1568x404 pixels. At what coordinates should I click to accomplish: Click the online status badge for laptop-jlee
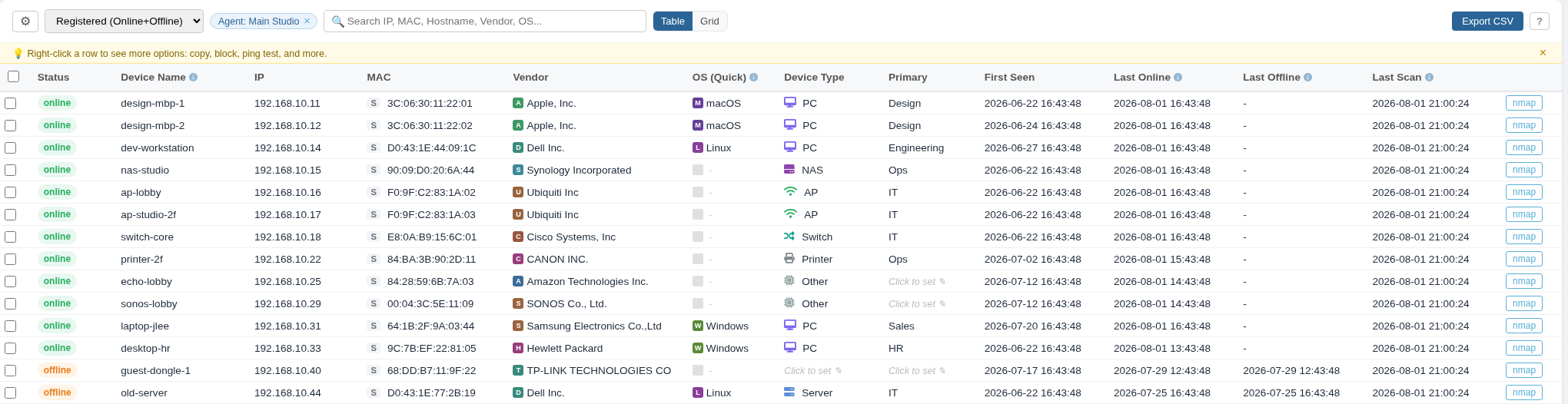point(57,326)
